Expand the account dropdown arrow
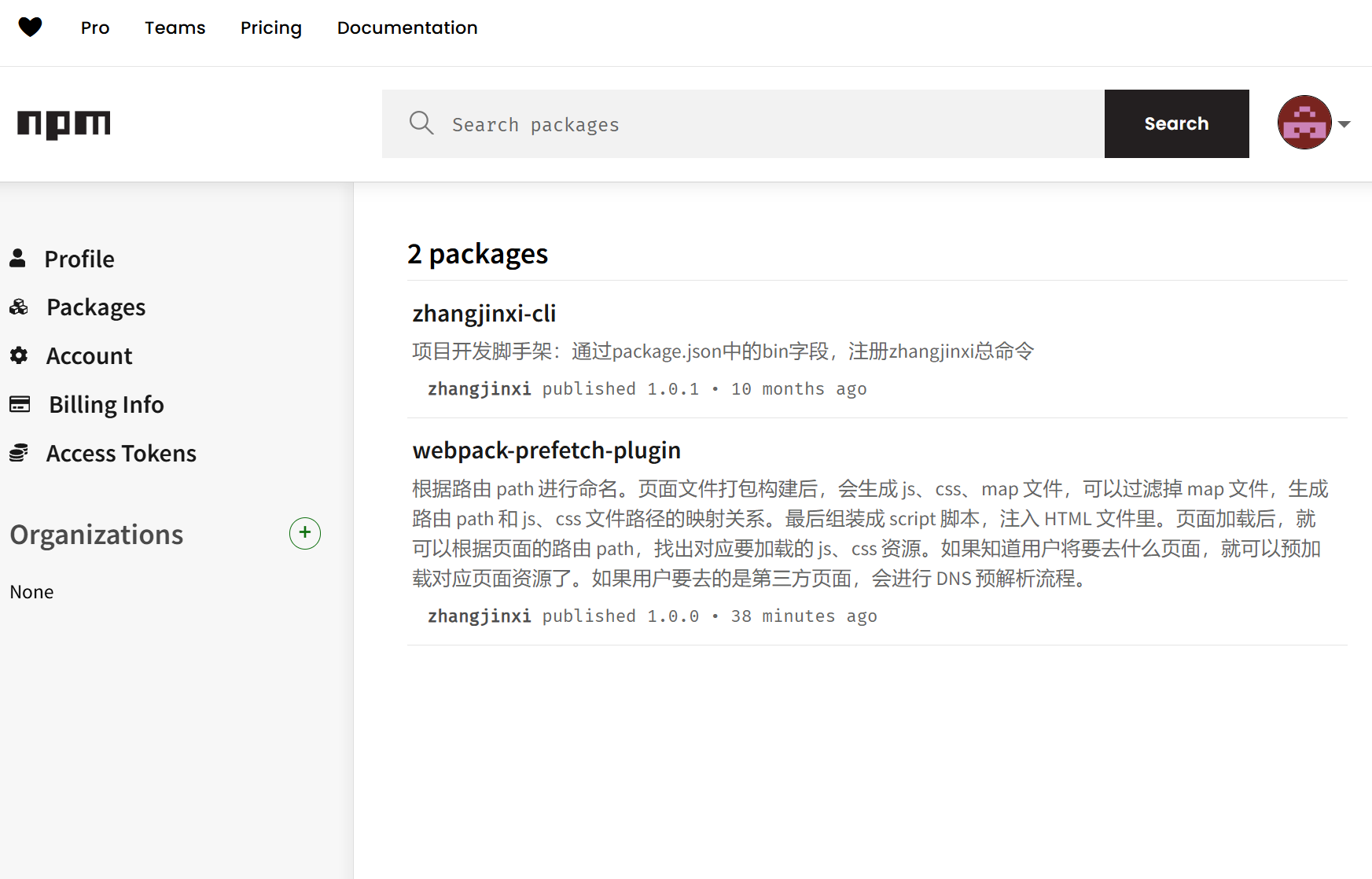 pyautogui.click(x=1344, y=123)
